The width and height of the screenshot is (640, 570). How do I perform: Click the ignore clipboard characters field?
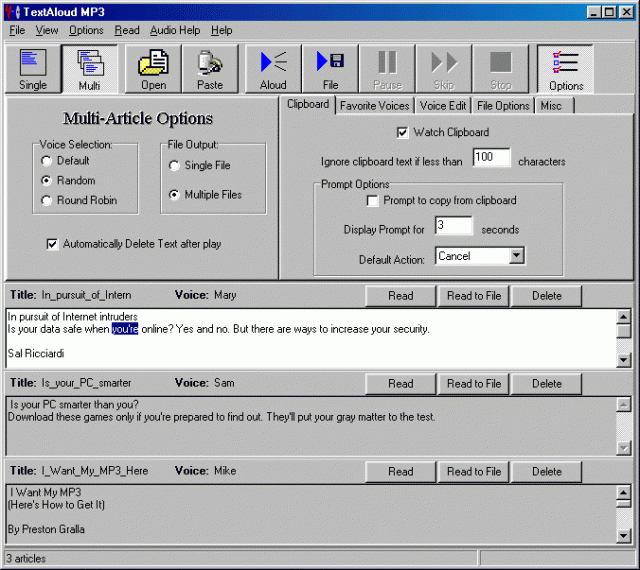491,157
